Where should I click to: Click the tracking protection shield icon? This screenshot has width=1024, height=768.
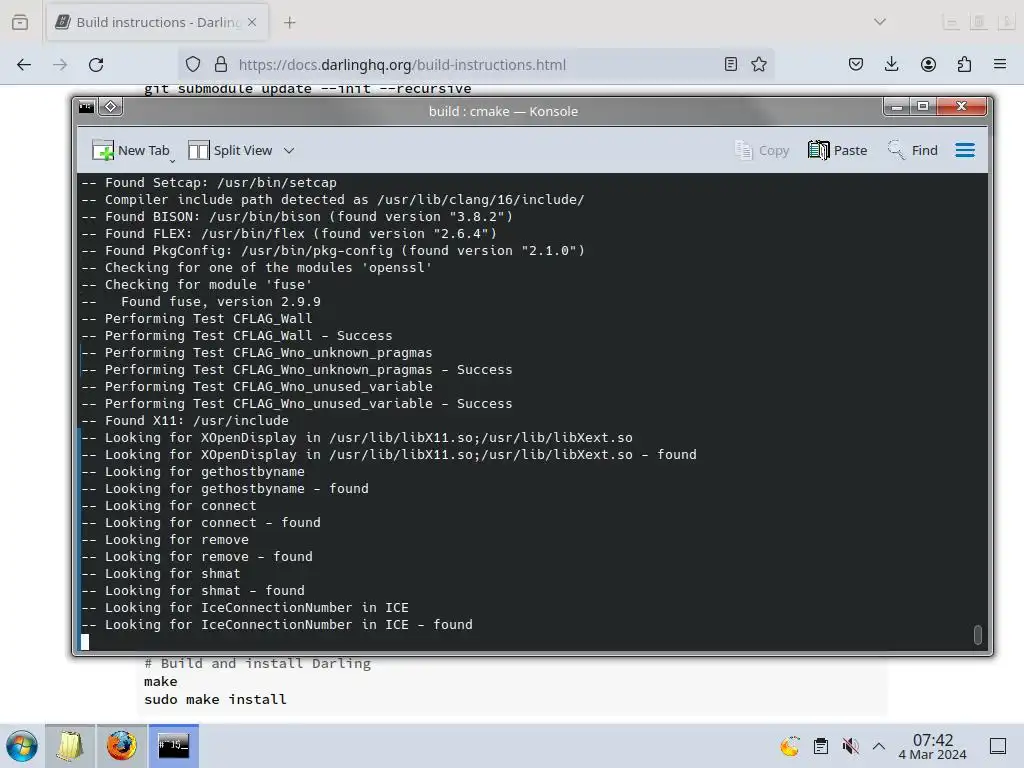pyautogui.click(x=193, y=65)
